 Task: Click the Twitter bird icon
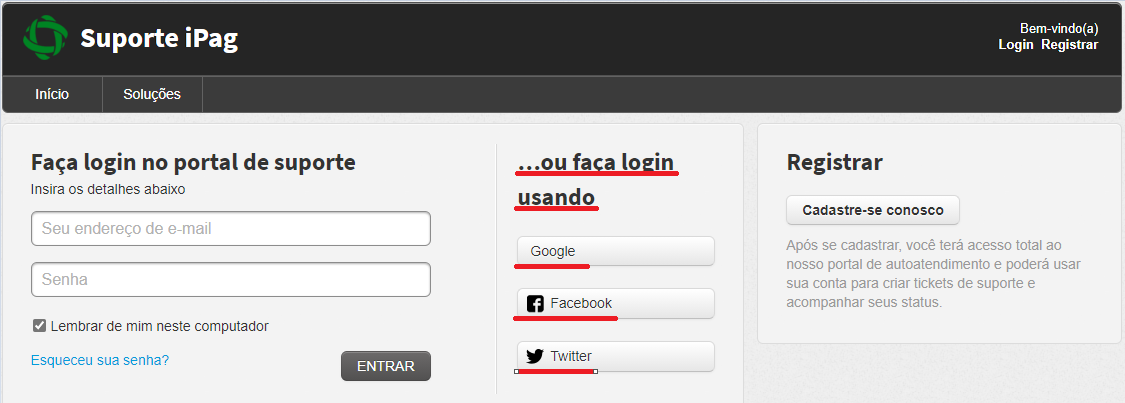(535, 356)
